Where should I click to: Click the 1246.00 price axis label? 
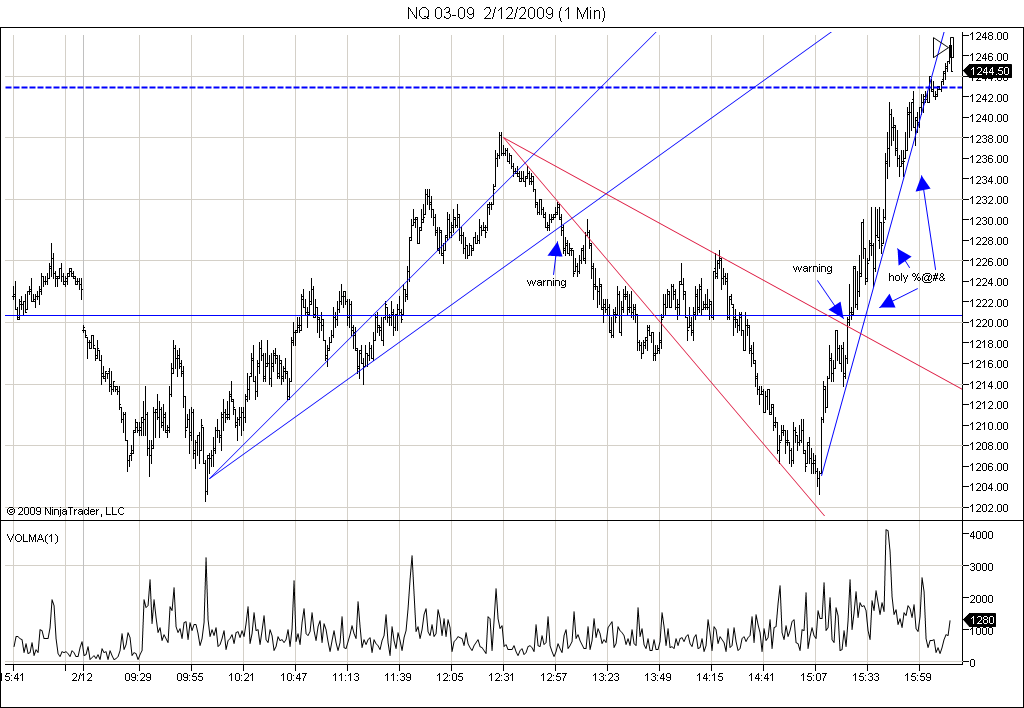[x=989, y=56]
